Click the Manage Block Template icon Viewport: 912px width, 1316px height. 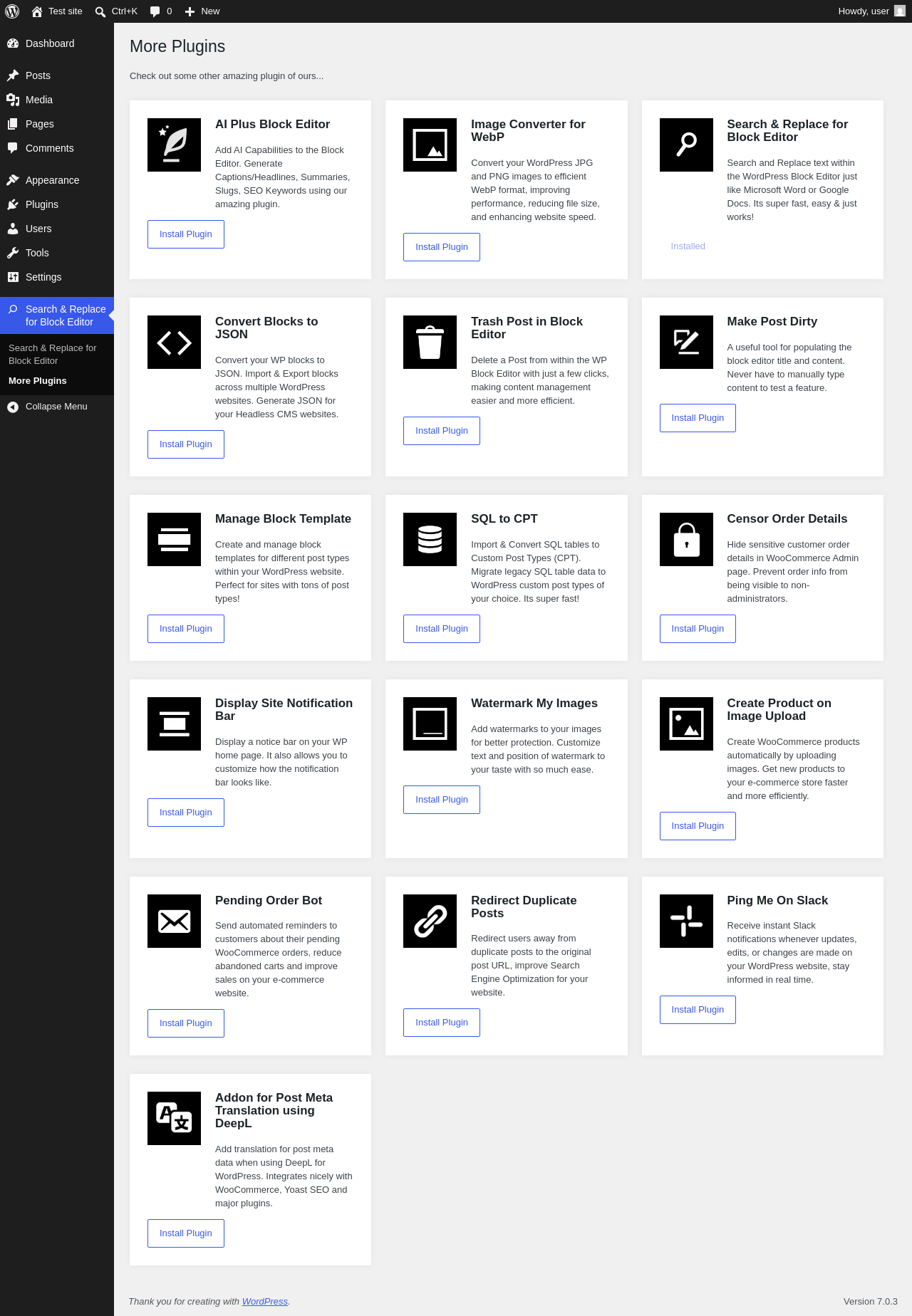click(x=174, y=539)
